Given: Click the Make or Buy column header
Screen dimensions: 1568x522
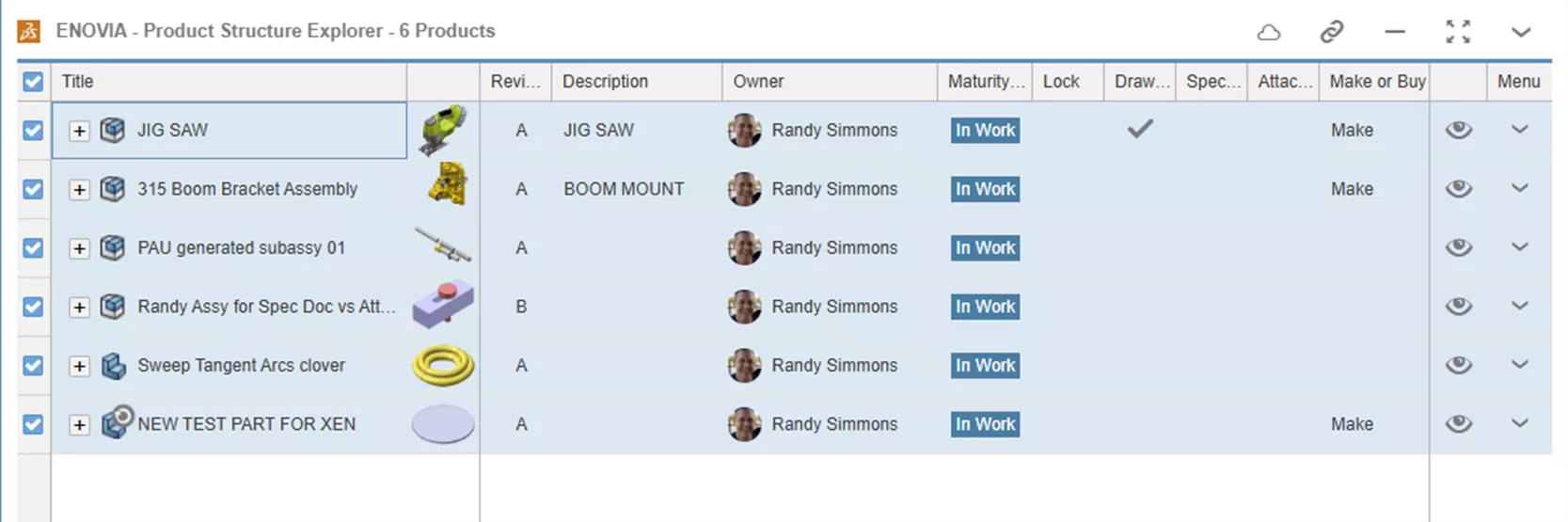Looking at the screenshot, I should pos(1377,82).
